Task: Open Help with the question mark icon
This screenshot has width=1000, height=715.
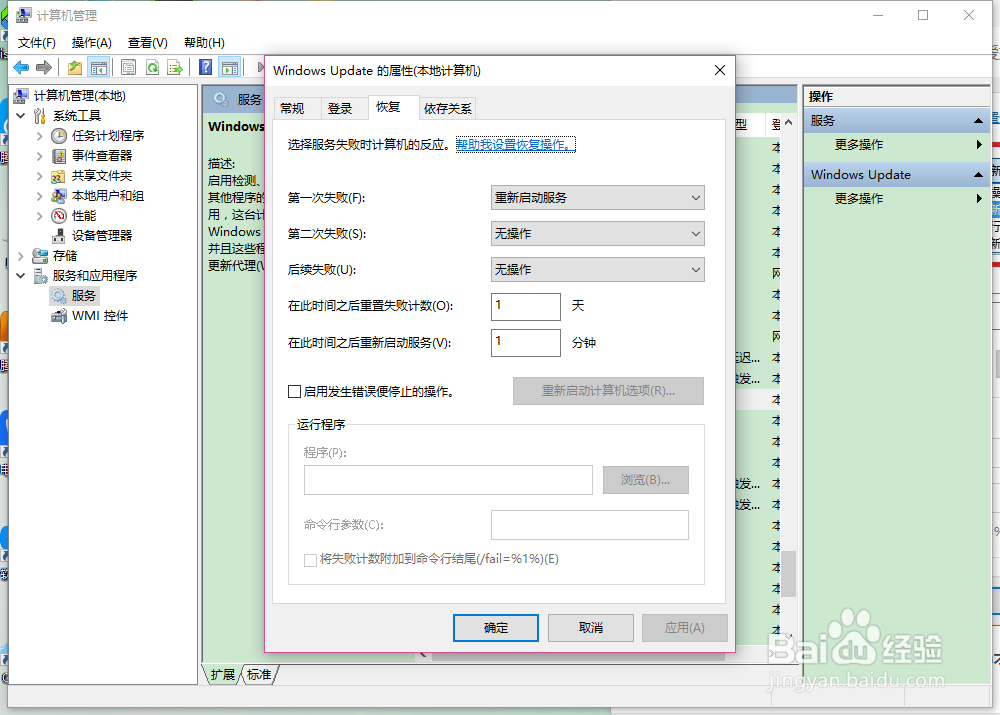Action: click(x=205, y=67)
